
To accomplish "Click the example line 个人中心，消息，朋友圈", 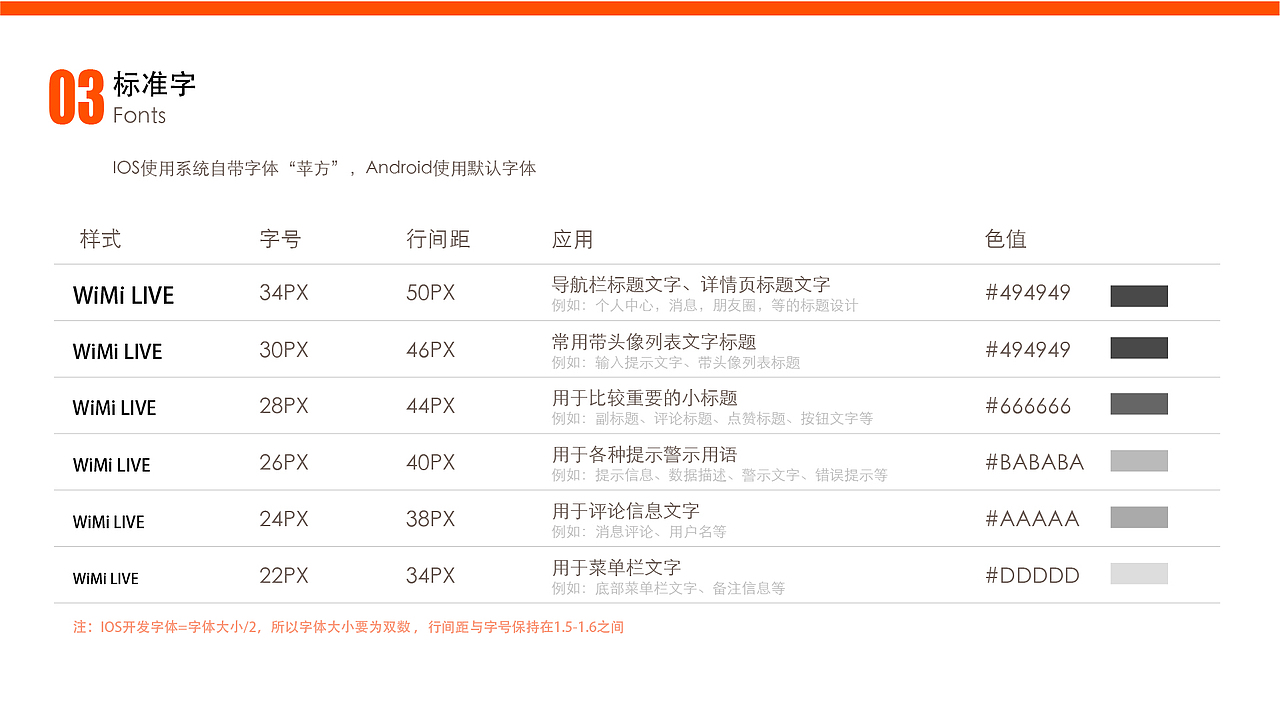I will pos(705,306).
